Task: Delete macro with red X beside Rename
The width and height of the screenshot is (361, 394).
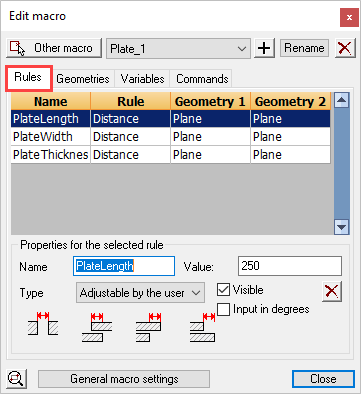Action: click(345, 48)
